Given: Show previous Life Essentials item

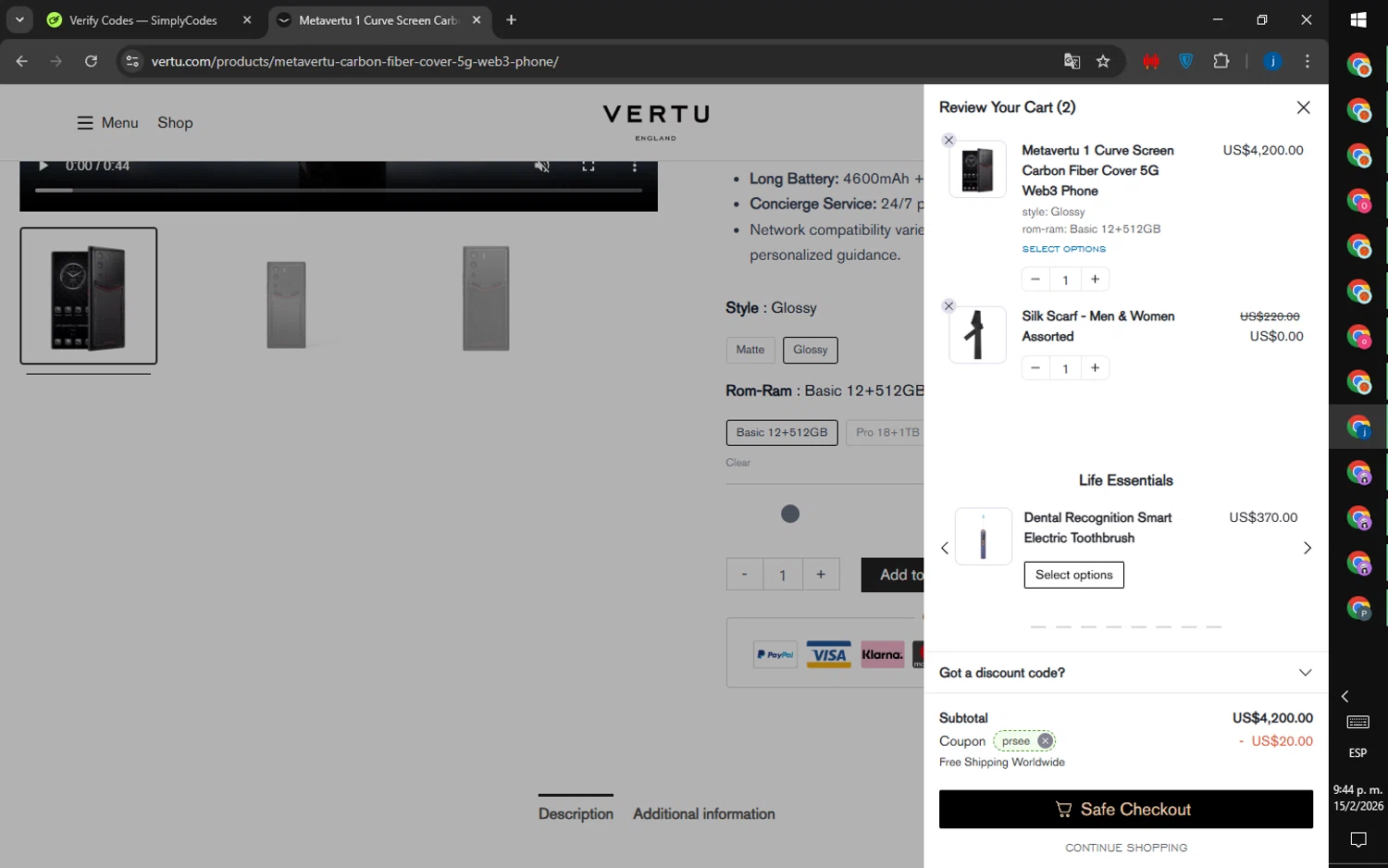Looking at the screenshot, I should (x=945, y=548).
